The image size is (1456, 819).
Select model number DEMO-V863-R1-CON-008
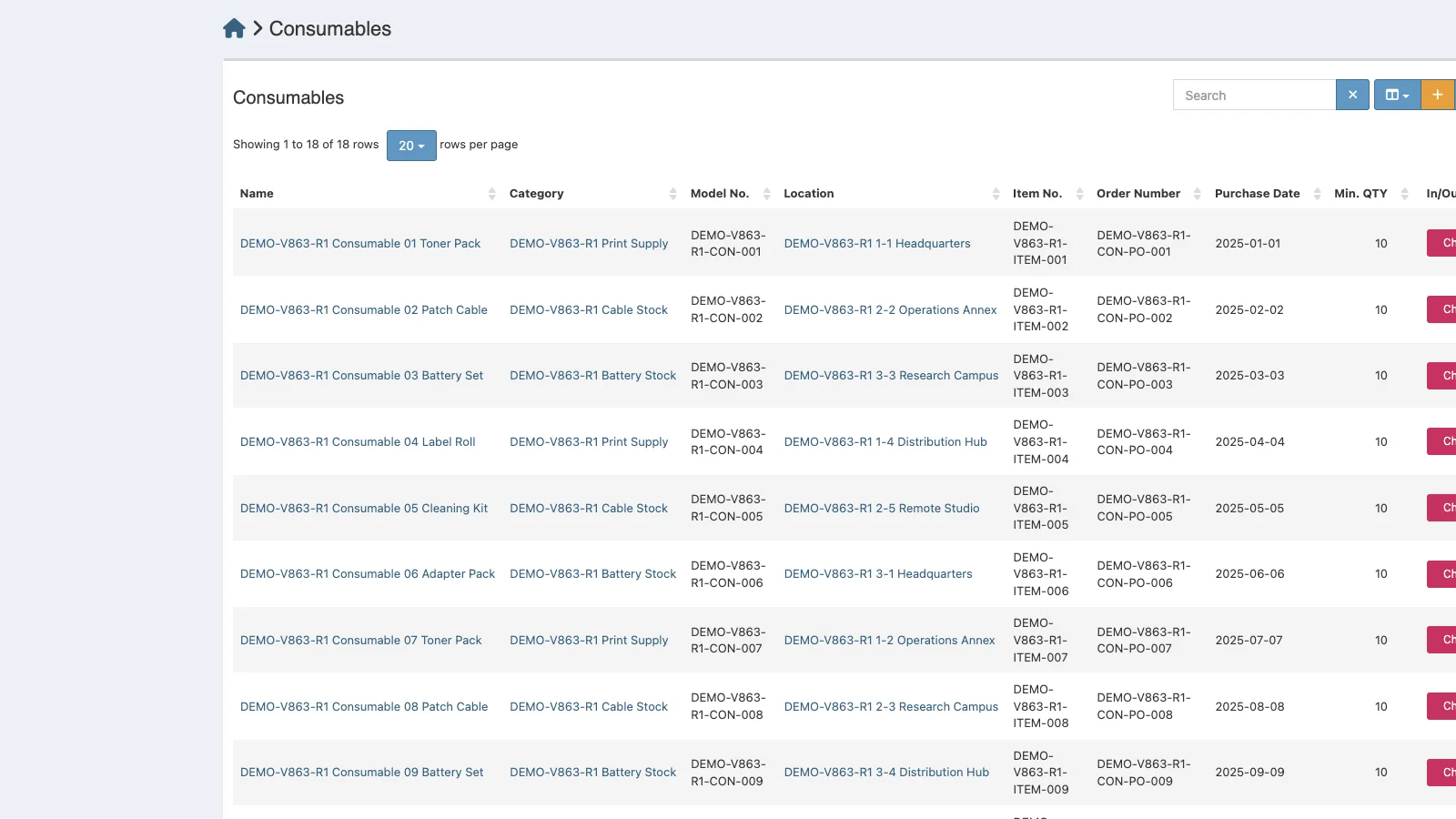(728, 706)
